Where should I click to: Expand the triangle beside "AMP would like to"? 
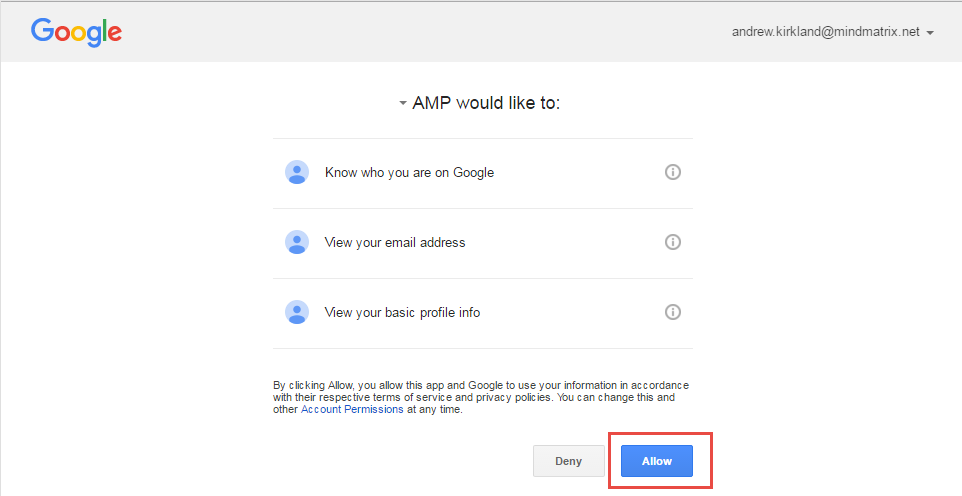402,103
